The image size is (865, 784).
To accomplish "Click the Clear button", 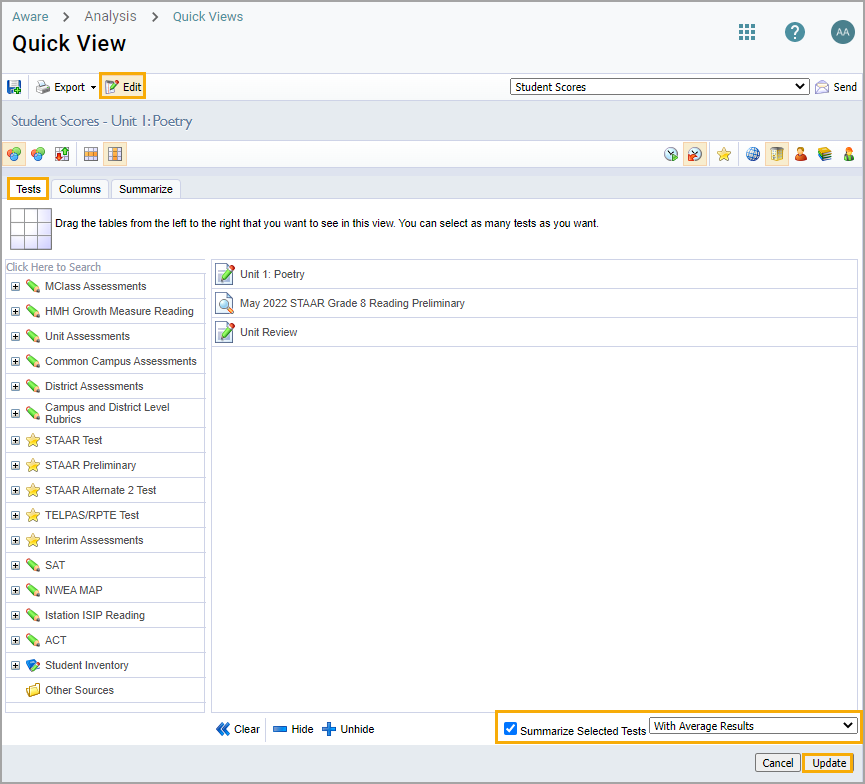I will (238, 729).
